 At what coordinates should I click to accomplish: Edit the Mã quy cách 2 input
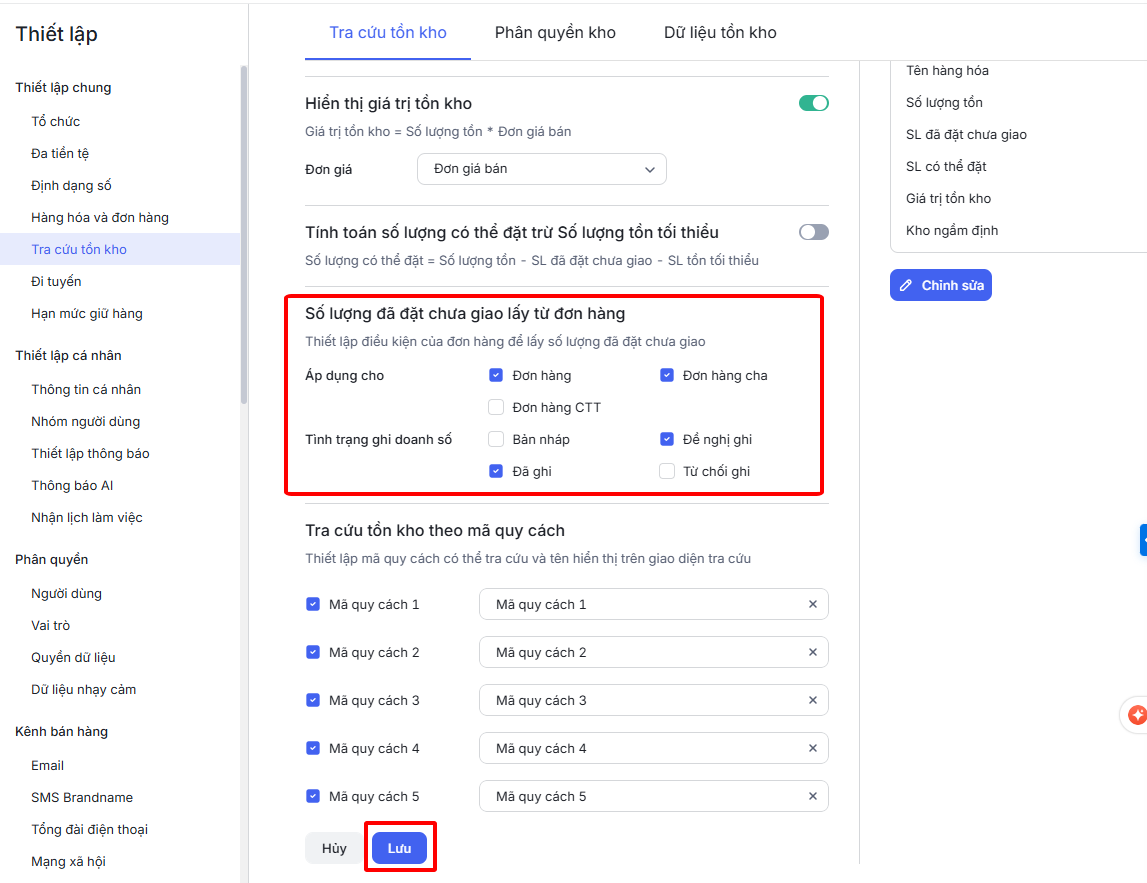(x=653, y=653)
